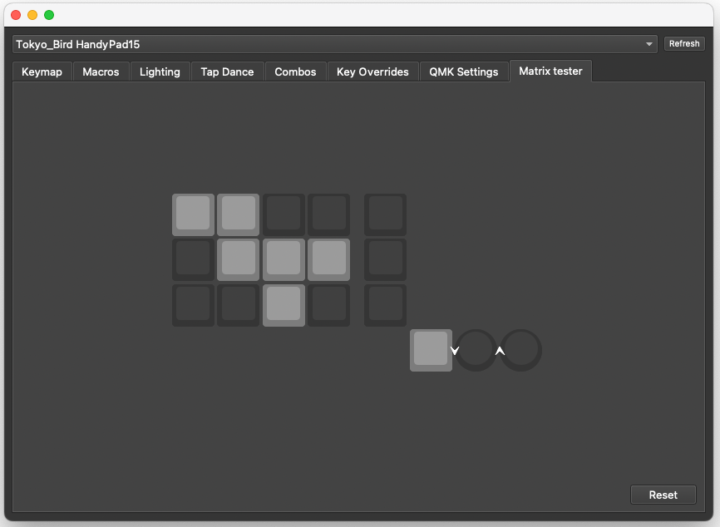Click the dark third key in top row

coord(283,214)
